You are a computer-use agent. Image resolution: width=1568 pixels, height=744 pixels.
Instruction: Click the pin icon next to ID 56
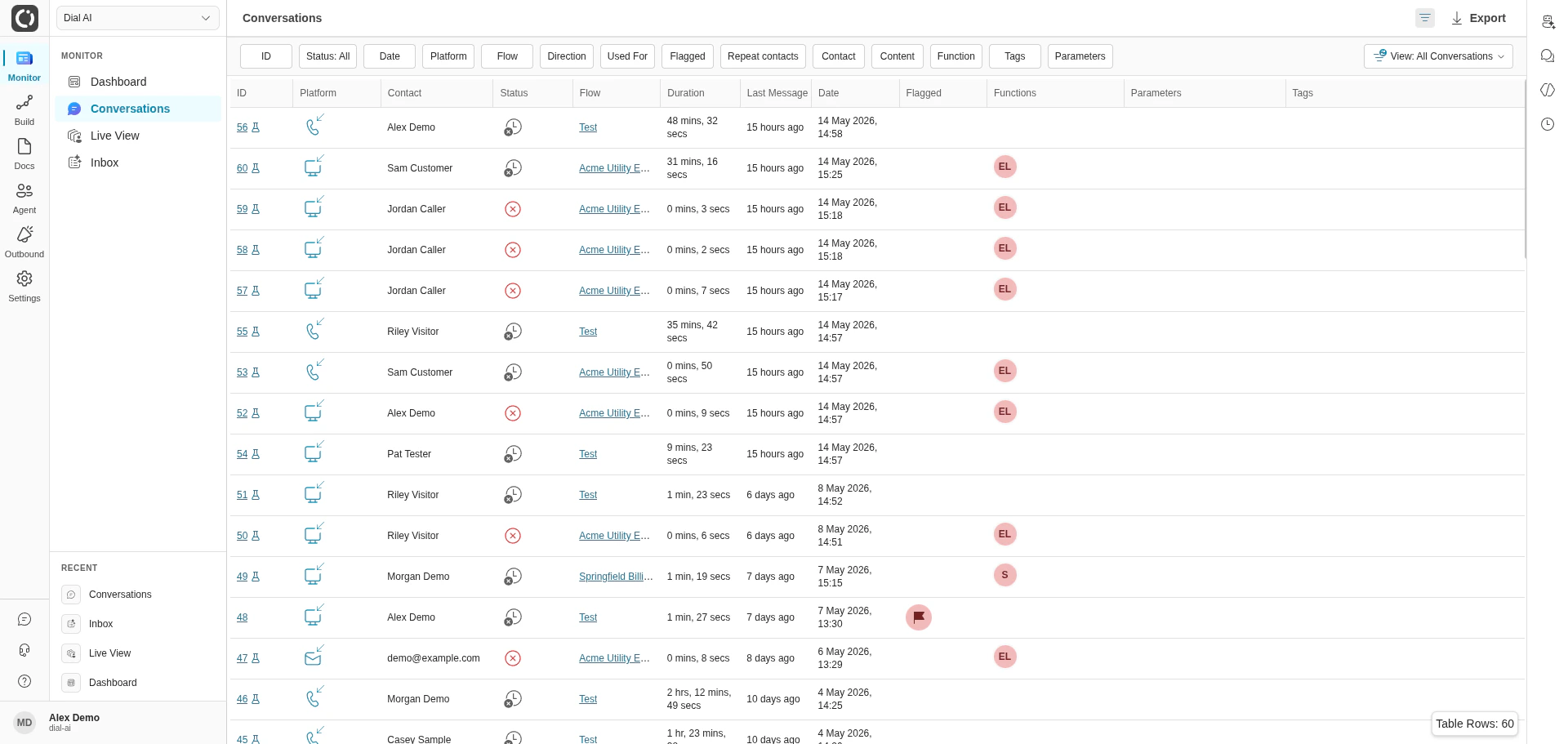[x=256, y=127]
